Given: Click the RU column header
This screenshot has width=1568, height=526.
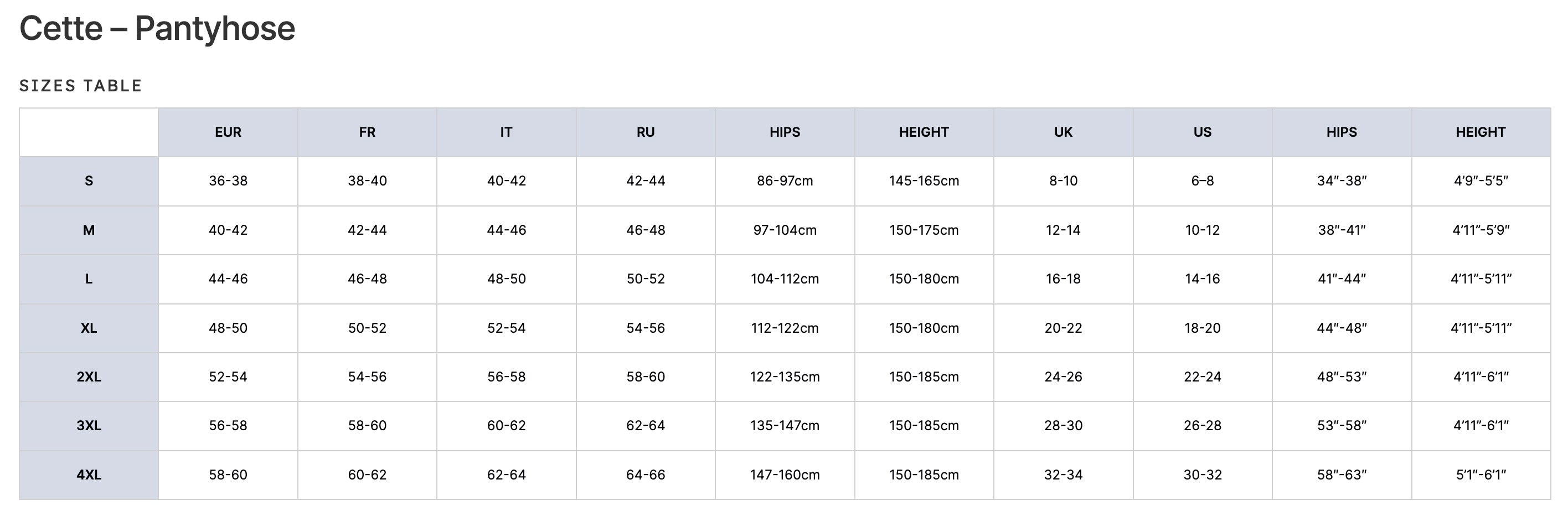Looking at the screenshot, I should [x=646, y=132].
